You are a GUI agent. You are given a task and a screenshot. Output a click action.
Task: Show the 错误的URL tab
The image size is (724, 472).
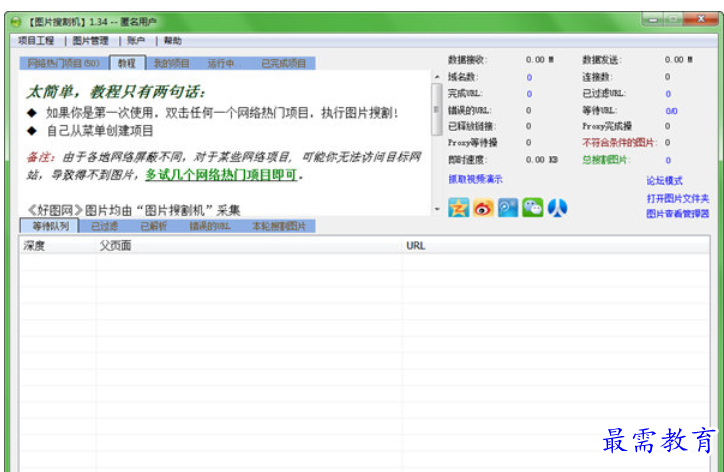coord(210,226)
